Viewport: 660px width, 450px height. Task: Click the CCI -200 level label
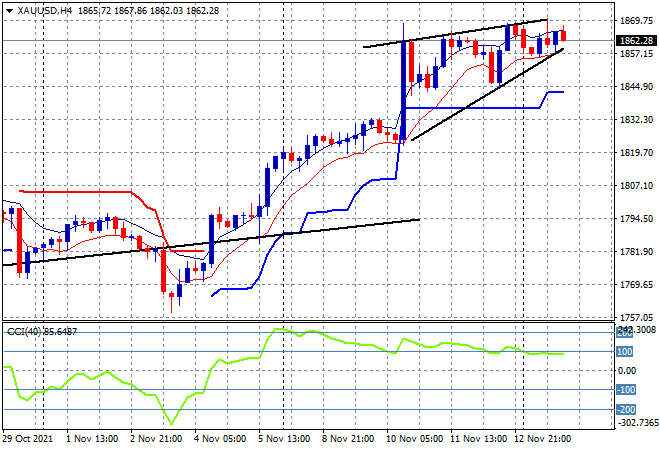click(626, 409)
